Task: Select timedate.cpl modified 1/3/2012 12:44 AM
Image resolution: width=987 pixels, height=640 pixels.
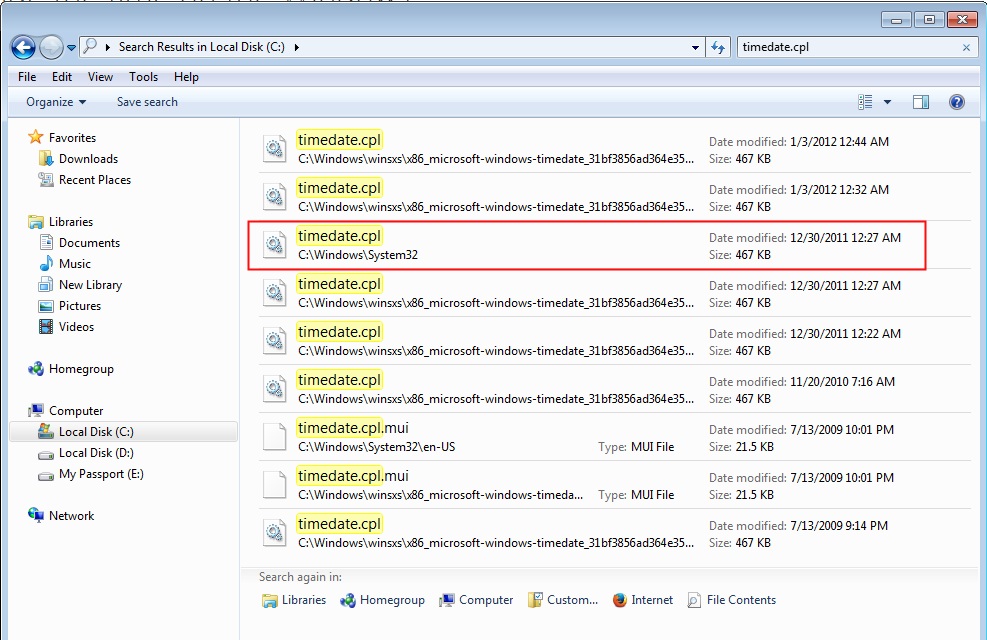Action: point(614,149)
